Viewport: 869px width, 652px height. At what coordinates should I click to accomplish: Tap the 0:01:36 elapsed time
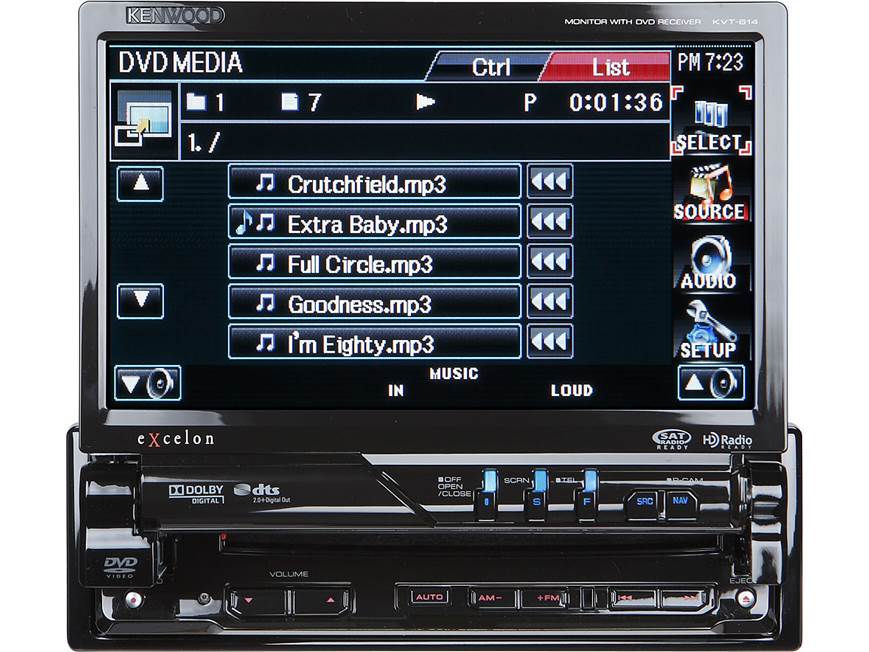(616, 103)
